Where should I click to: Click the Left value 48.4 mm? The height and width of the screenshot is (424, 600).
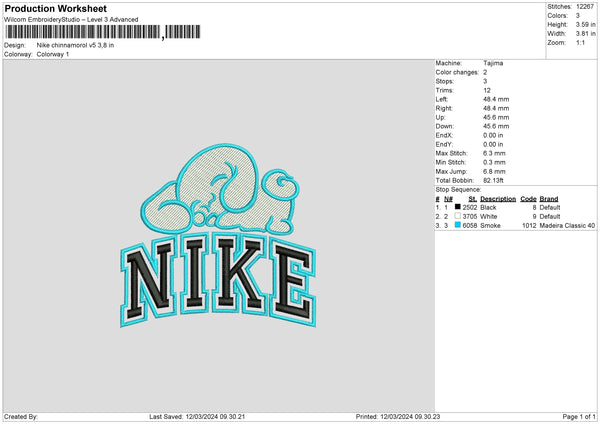(x=496, y=99)
